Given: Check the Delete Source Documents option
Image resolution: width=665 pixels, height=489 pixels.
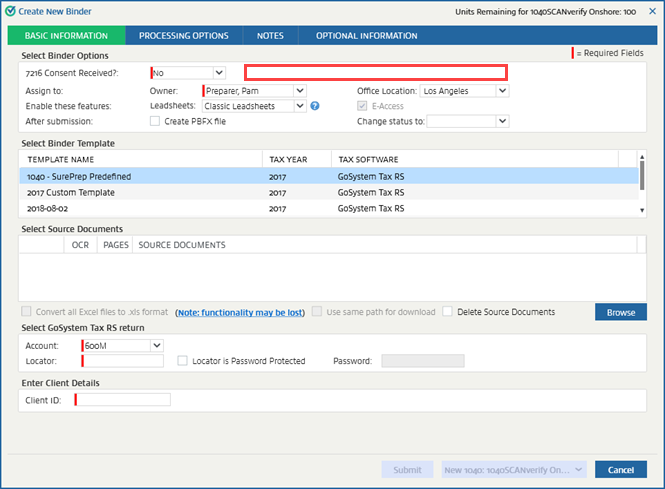Looking at the screenshot, I should click(x=448, y=312).
